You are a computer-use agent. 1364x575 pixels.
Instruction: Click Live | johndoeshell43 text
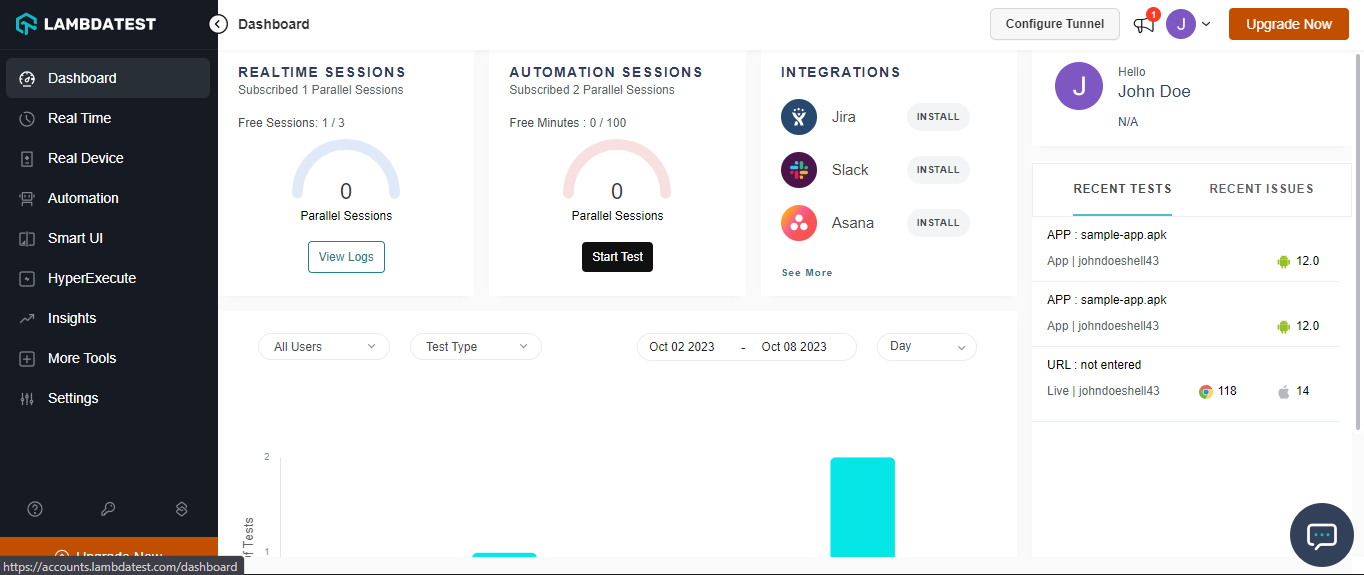[1103, 391]
